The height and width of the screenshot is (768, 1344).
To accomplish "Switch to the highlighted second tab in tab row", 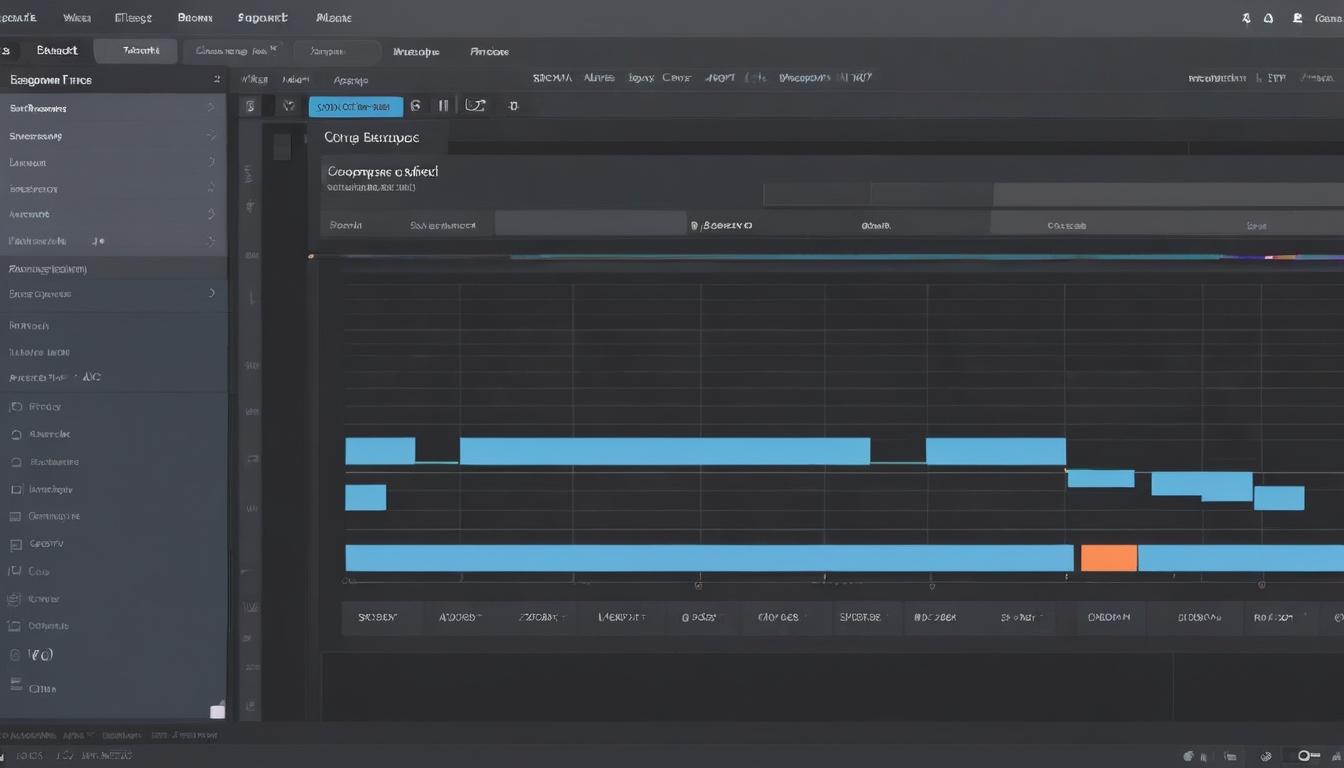I will 136,51.
